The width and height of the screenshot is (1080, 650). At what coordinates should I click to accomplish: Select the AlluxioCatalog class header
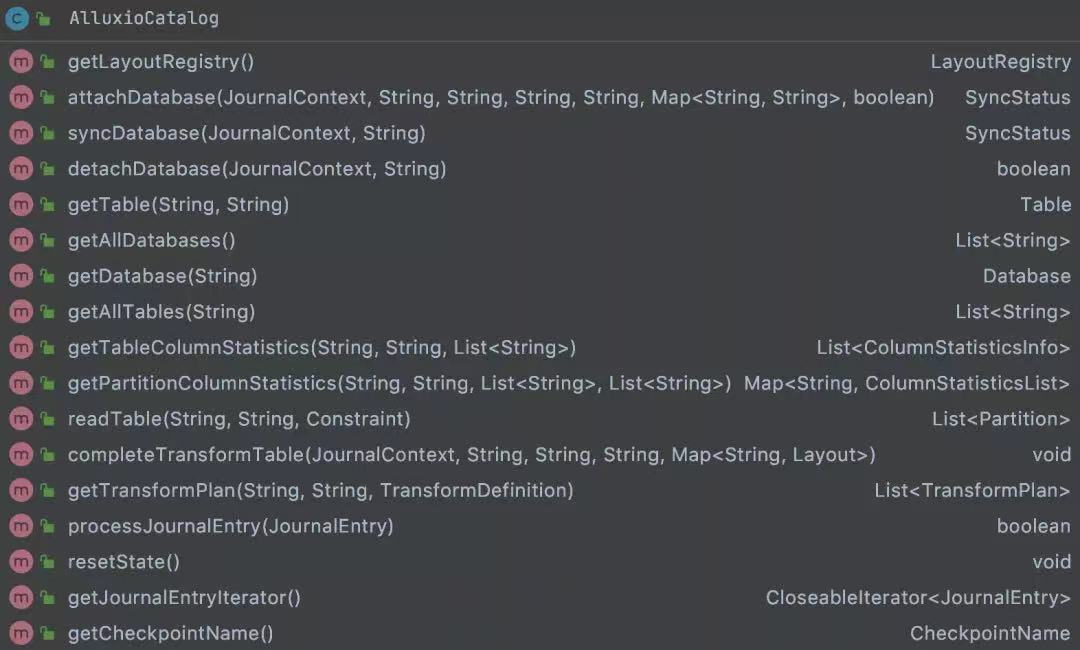tap(144, 18)
